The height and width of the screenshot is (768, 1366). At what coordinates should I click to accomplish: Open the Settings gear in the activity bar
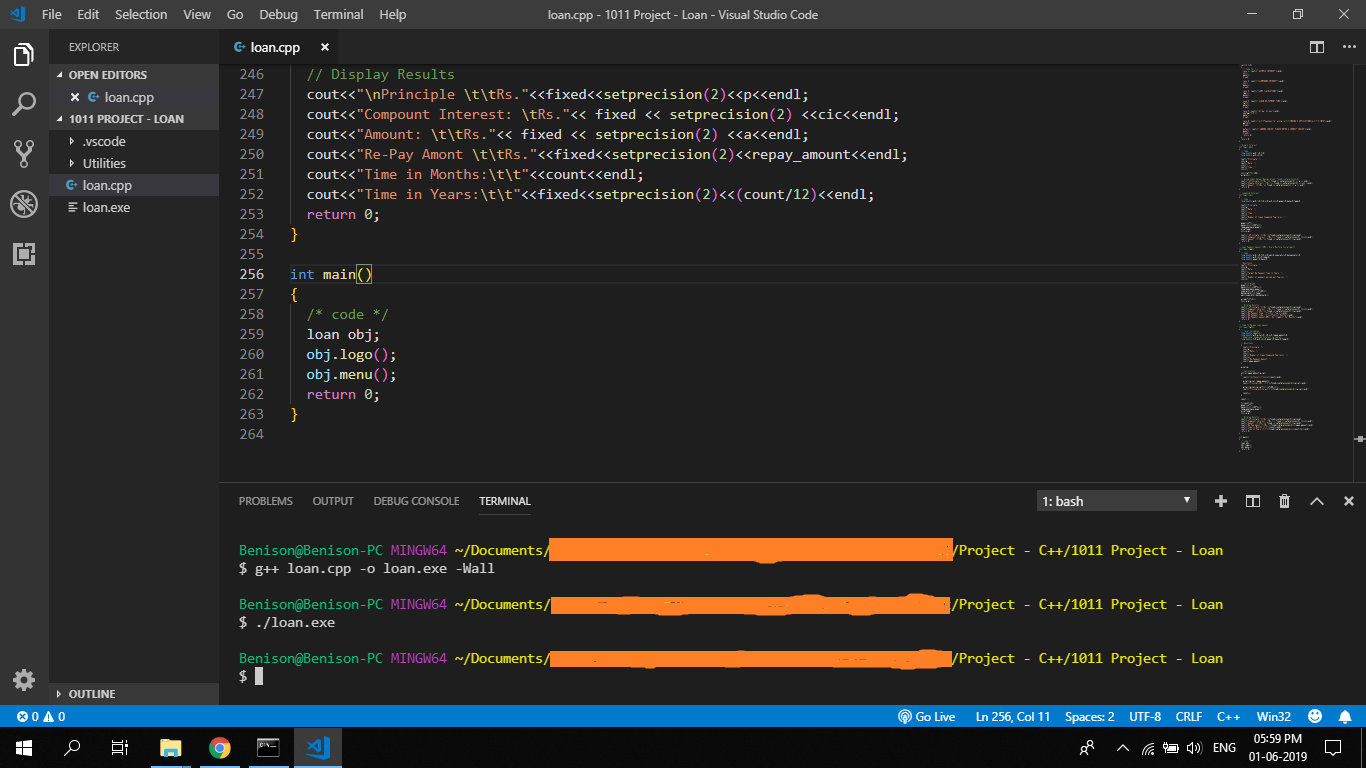click(23, 680)
